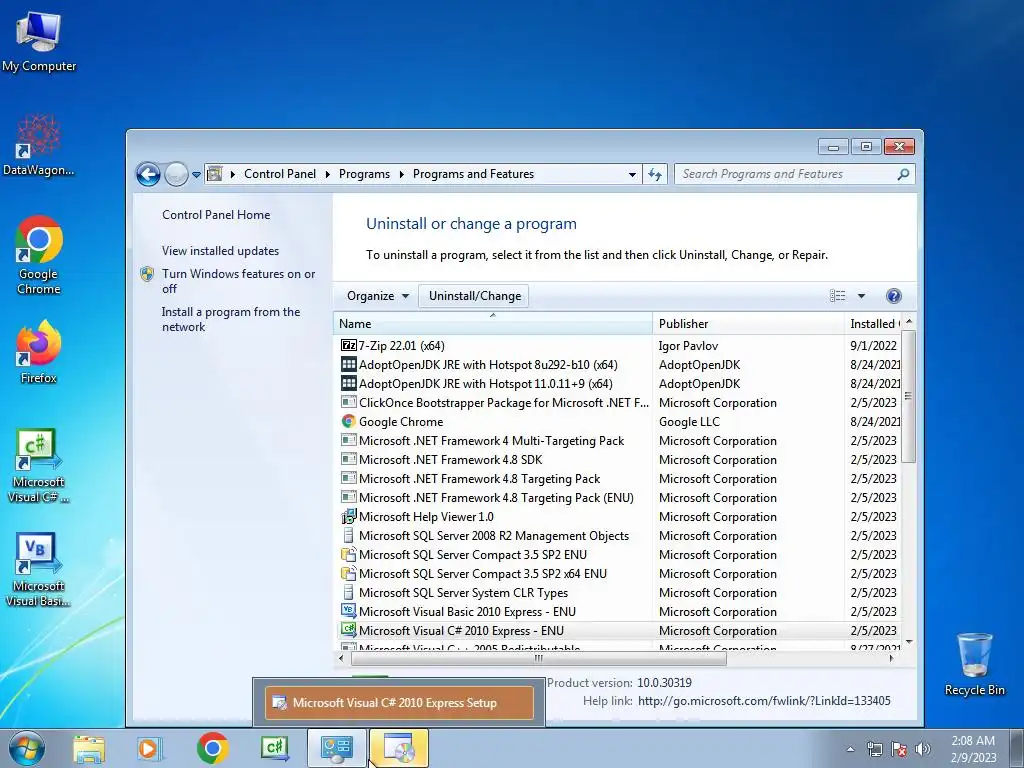This screenshot has height=768, width=1024.
Task: Click the Action Center flag icon
Action: click(899, 750)
